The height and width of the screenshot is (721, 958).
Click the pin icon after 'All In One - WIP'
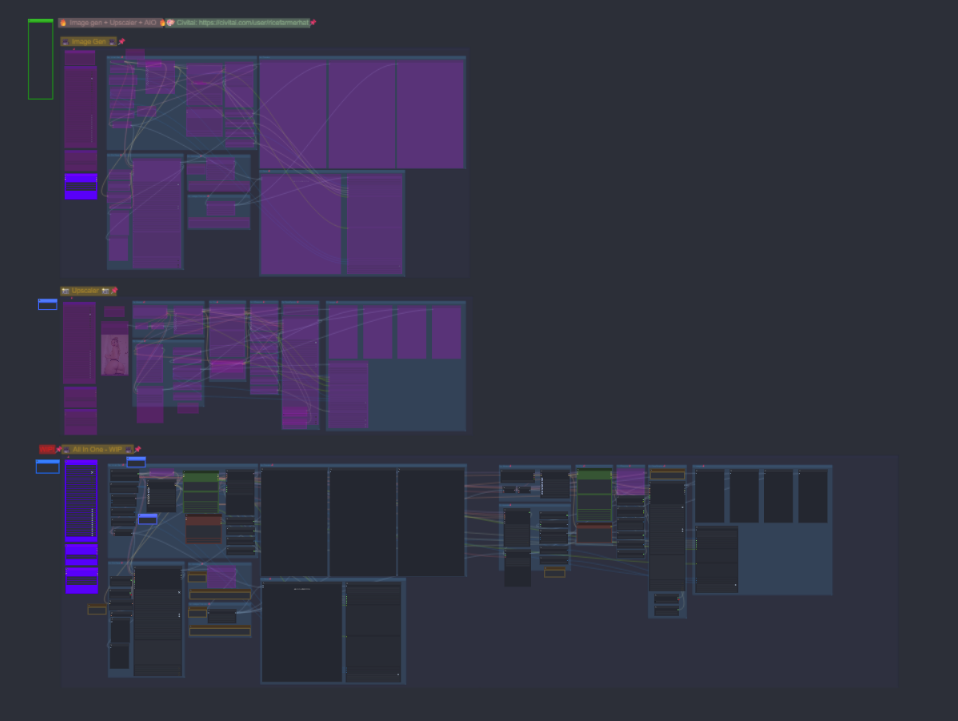coord(137,449)
